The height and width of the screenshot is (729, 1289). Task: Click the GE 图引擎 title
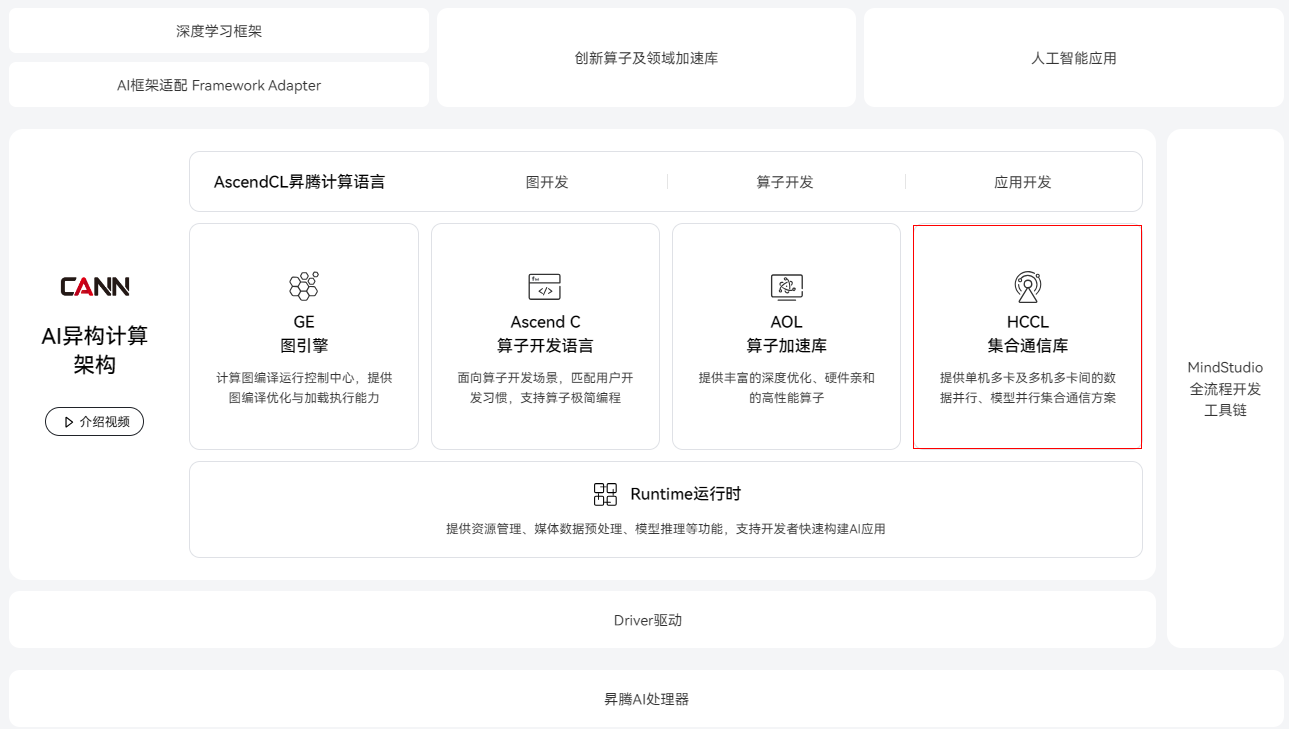[x=304, y=334]
